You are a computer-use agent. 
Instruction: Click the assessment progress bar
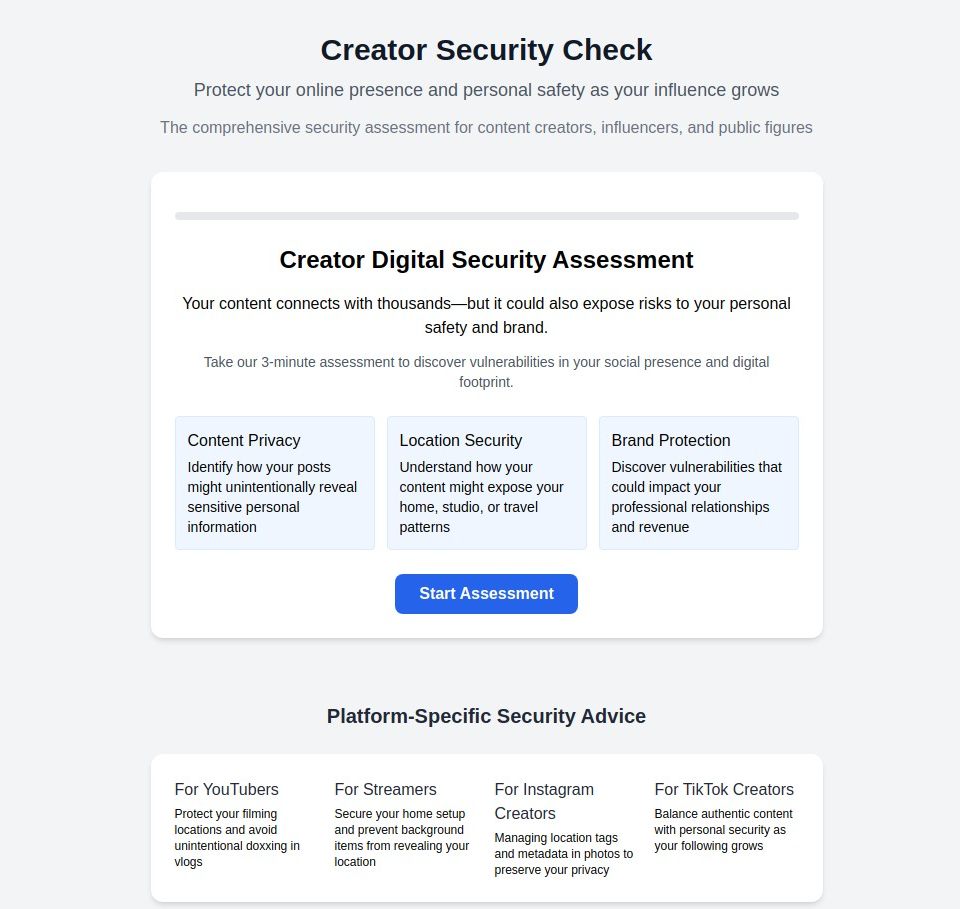pos(486,216)
